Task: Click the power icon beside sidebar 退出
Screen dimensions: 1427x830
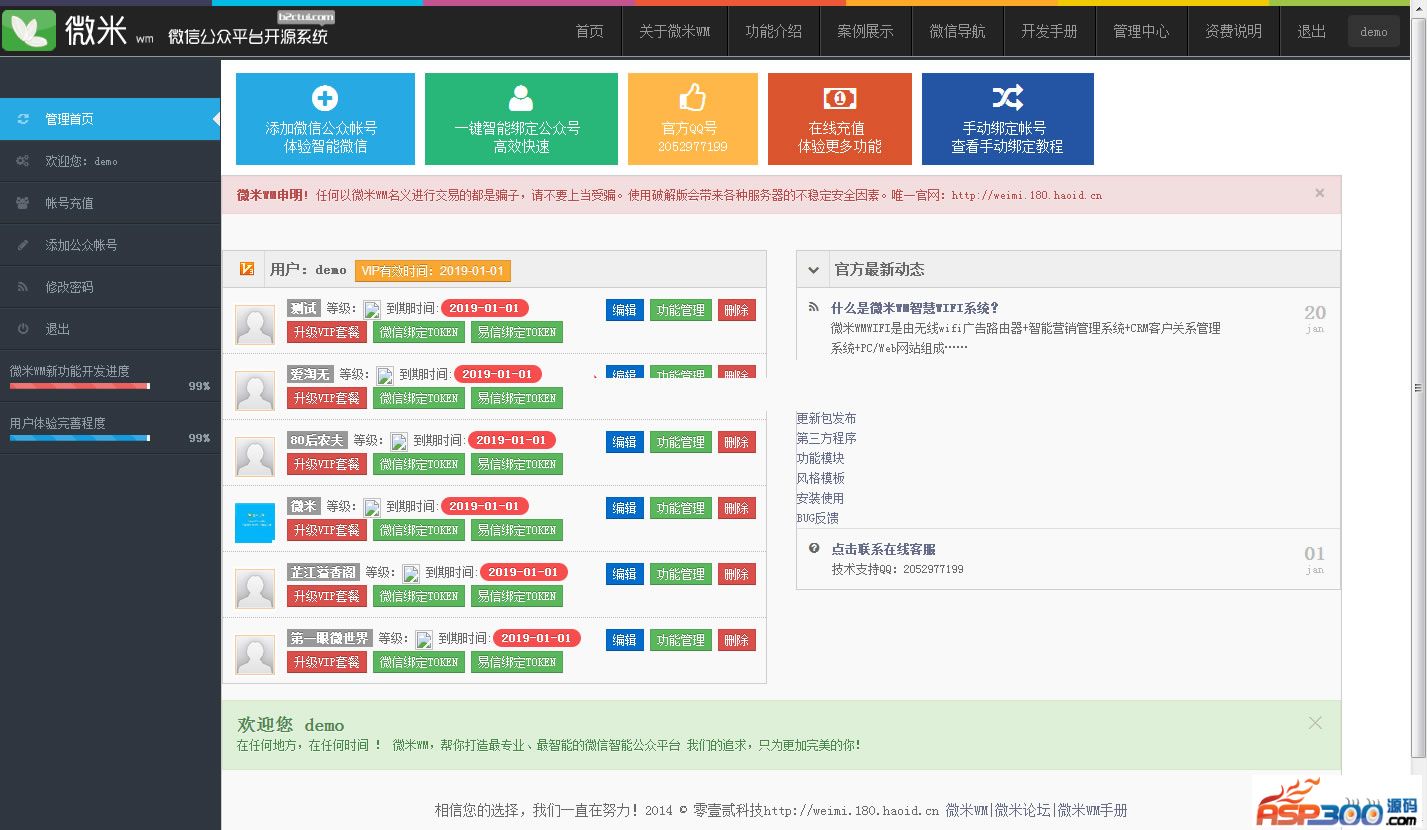Action: [23, 329]
